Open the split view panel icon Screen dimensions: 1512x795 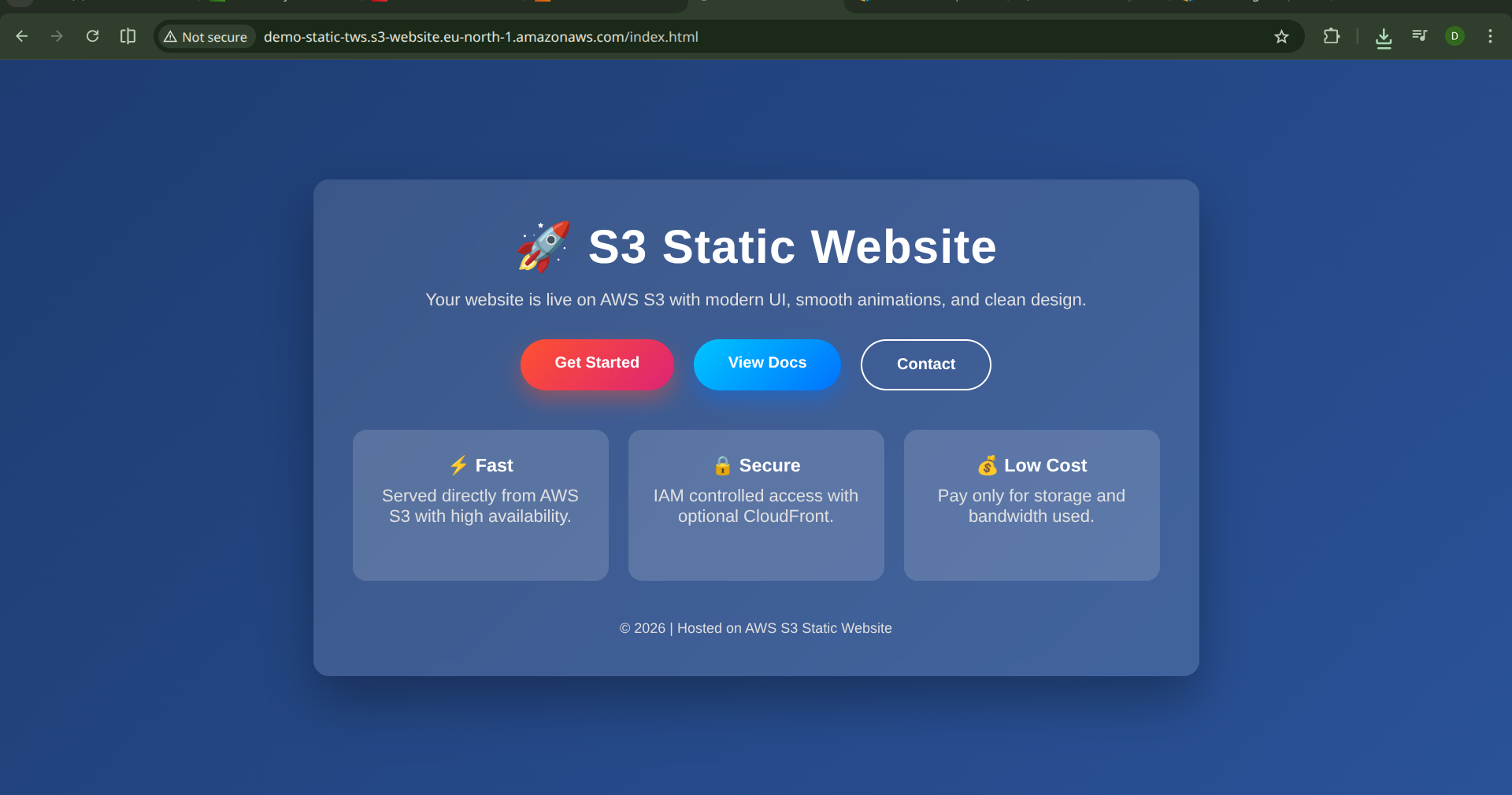point(128,36)
